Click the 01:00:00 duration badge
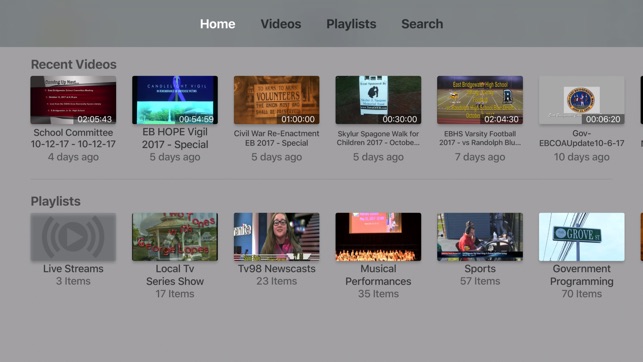Image resolution: width=643 pixels, height=362 pixels. (x=298, y=119)
